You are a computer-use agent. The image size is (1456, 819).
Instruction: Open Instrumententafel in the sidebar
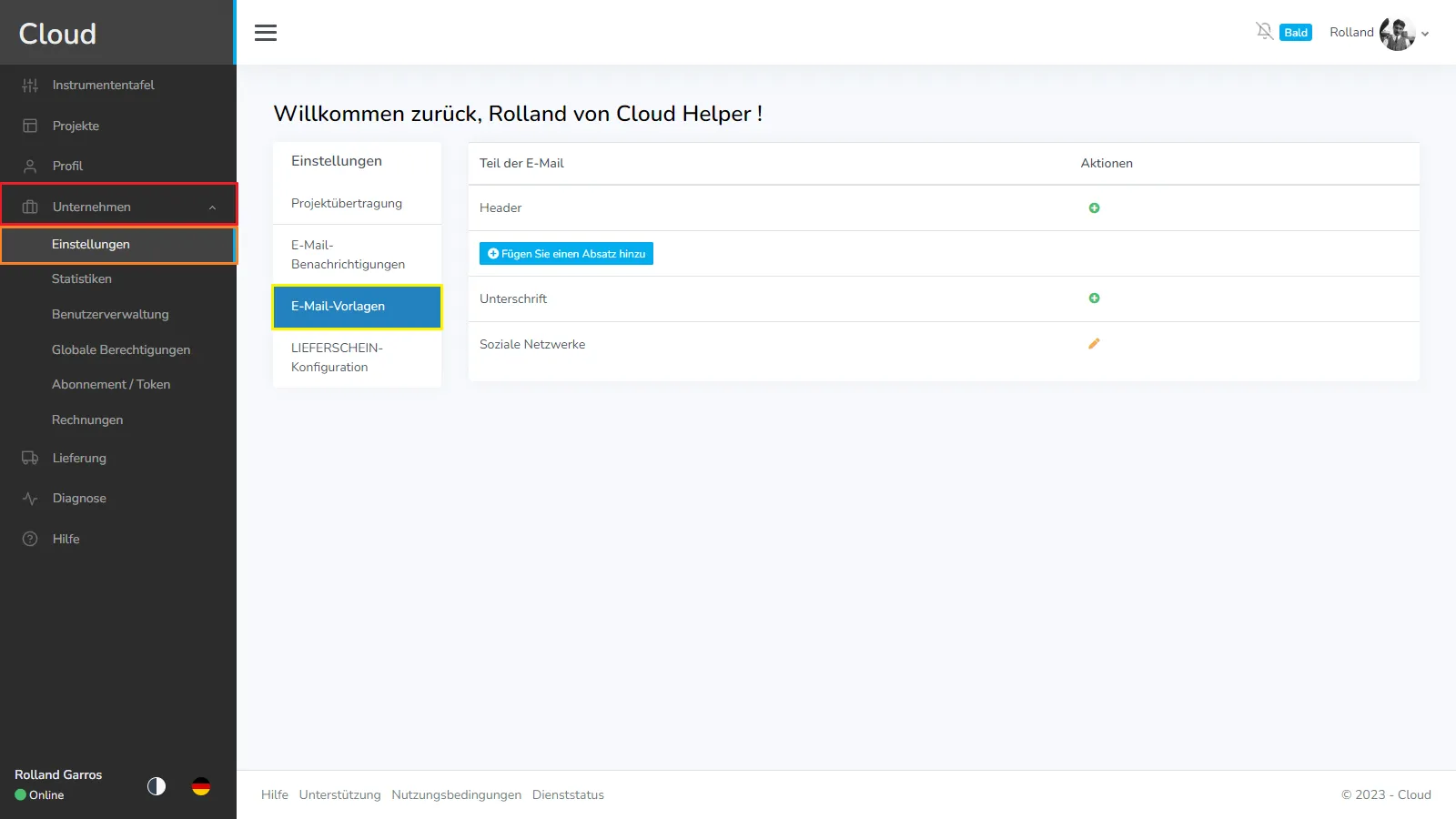103,85
